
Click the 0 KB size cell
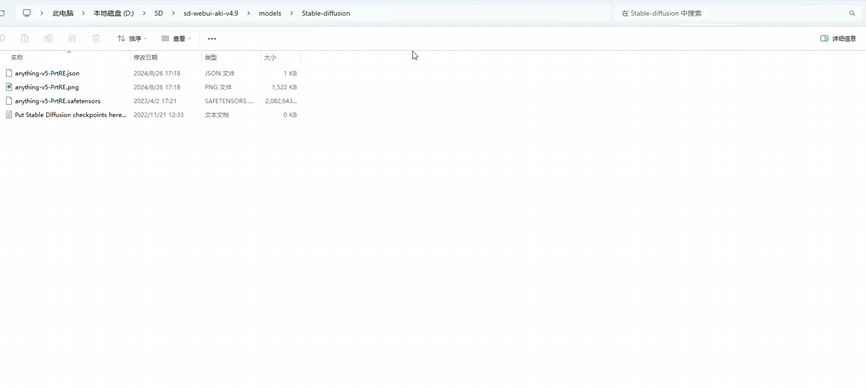[x=291, y=115]
